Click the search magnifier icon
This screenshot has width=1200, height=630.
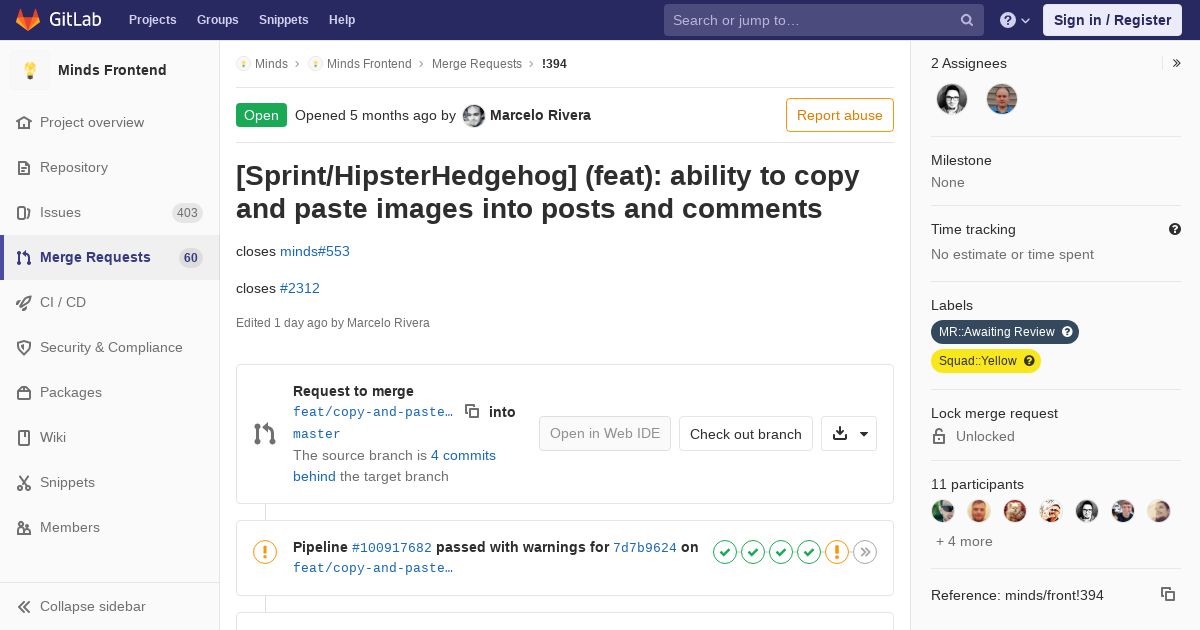[967, 20]
